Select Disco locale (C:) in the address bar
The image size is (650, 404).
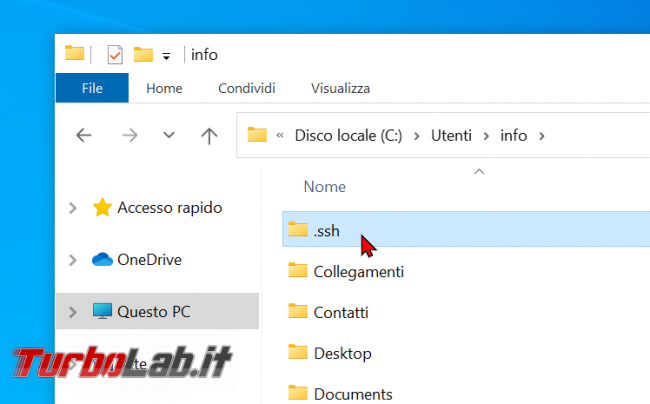[349, 135]
